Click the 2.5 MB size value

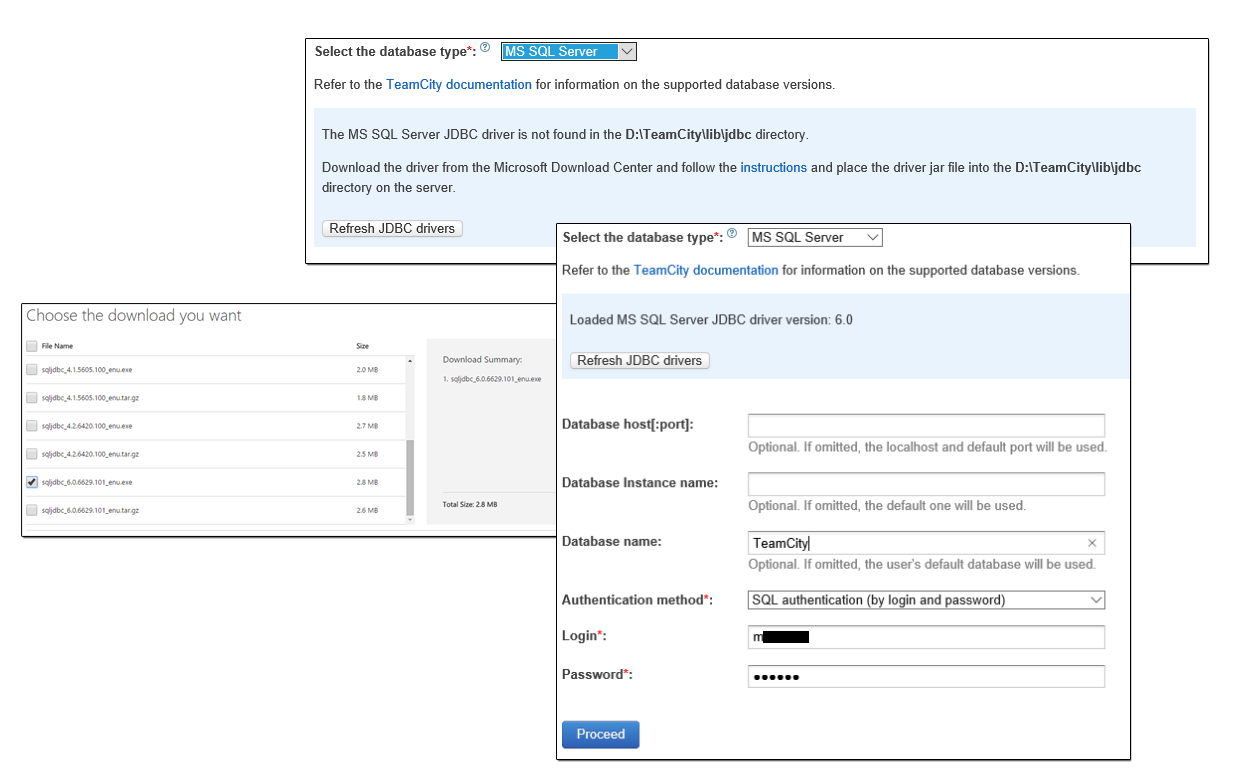click(x=367, y=453)
